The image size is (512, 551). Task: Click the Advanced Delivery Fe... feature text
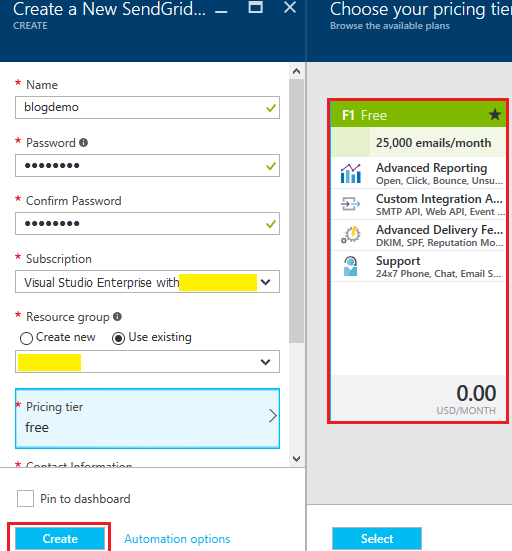(x=439, y=230)
